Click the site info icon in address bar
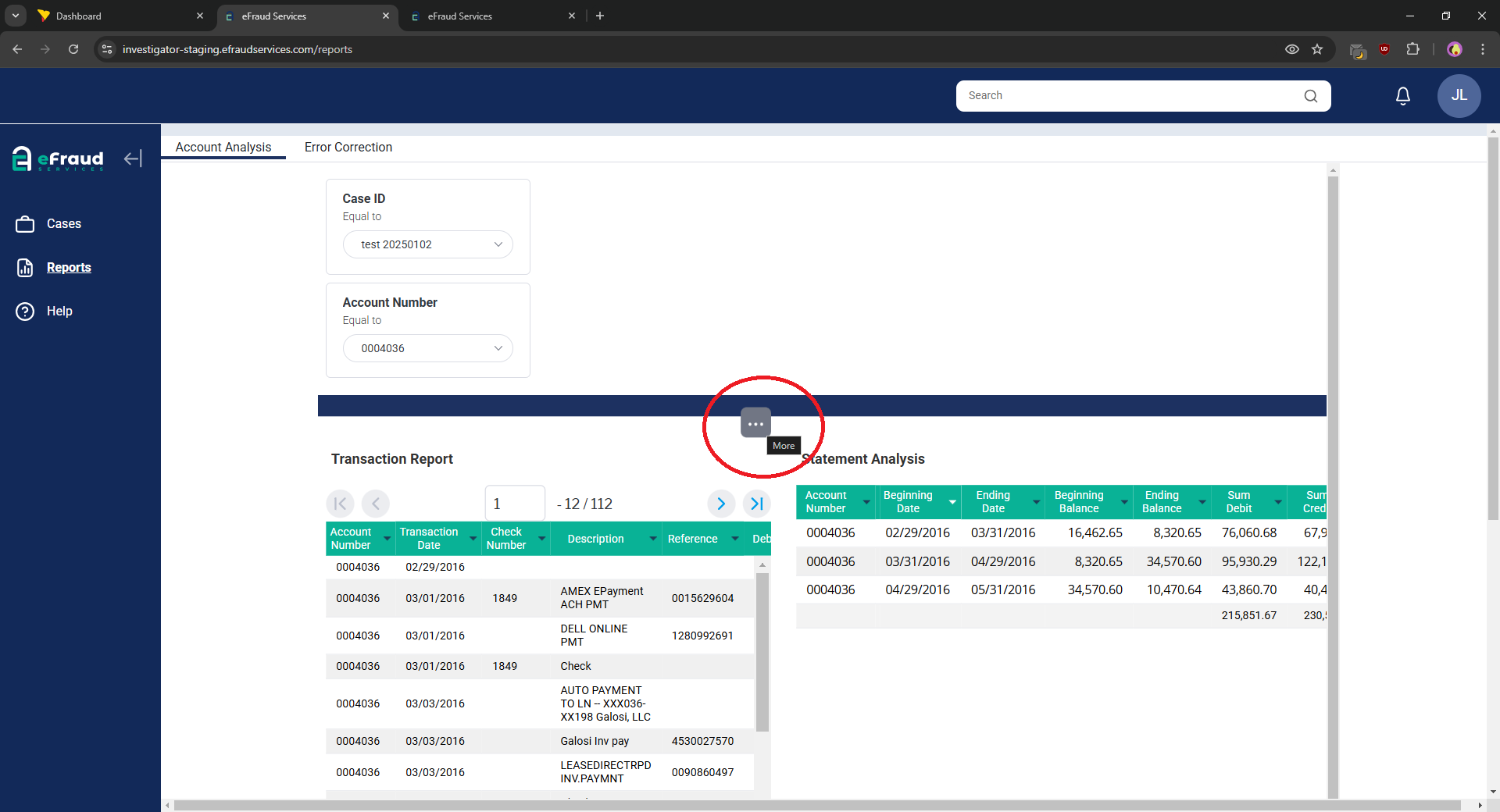The height and width of the screenshot is (812, 1500). point(108,49)
